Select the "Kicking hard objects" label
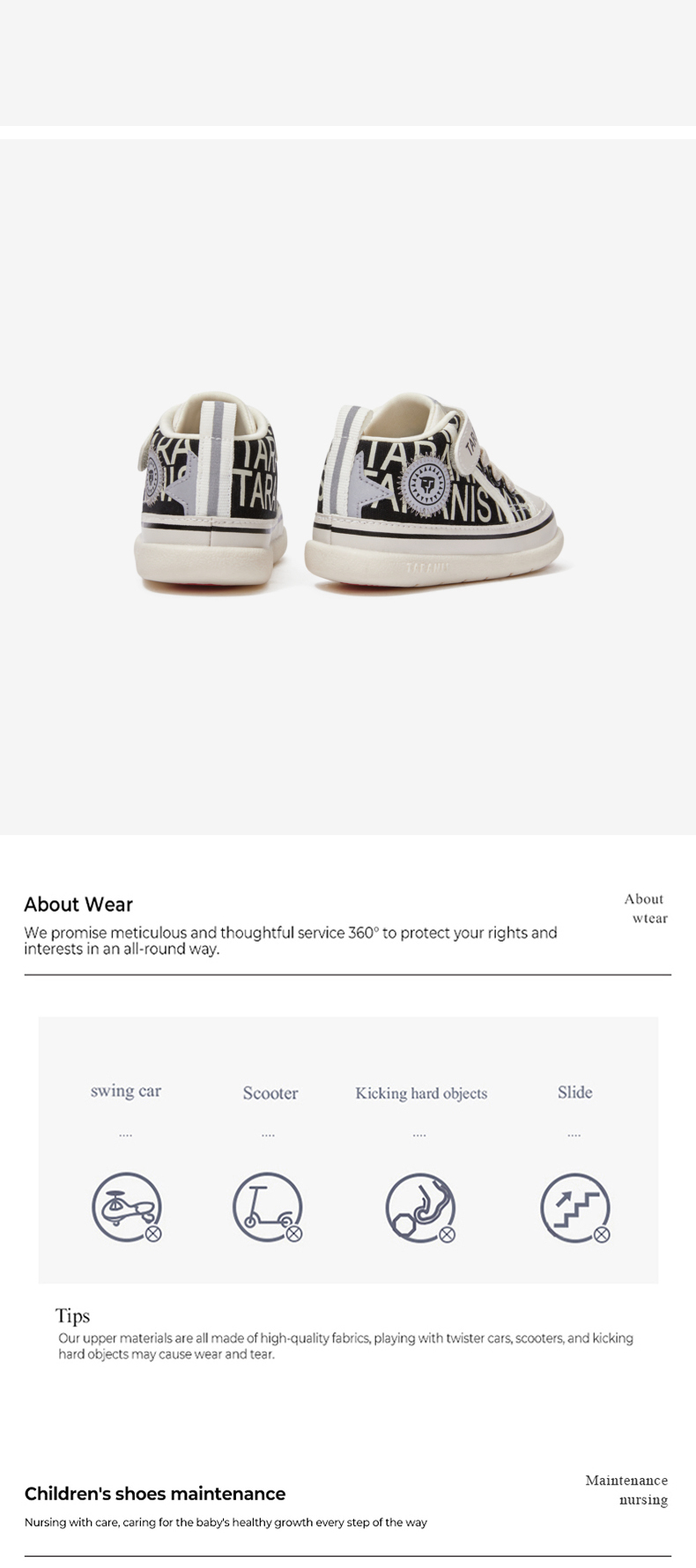 coord(421,1093)
